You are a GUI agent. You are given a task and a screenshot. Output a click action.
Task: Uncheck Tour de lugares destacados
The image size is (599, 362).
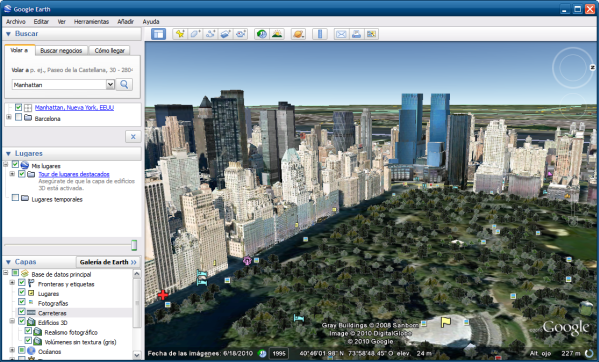[22, 174]
